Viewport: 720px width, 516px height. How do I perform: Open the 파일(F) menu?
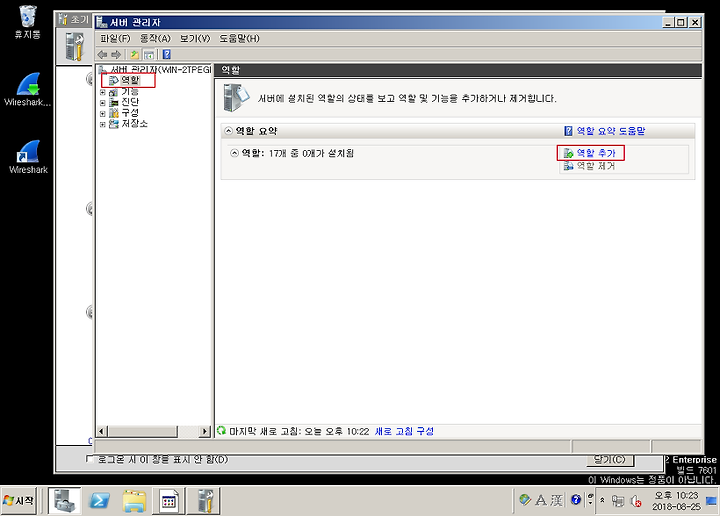[115, 39]
